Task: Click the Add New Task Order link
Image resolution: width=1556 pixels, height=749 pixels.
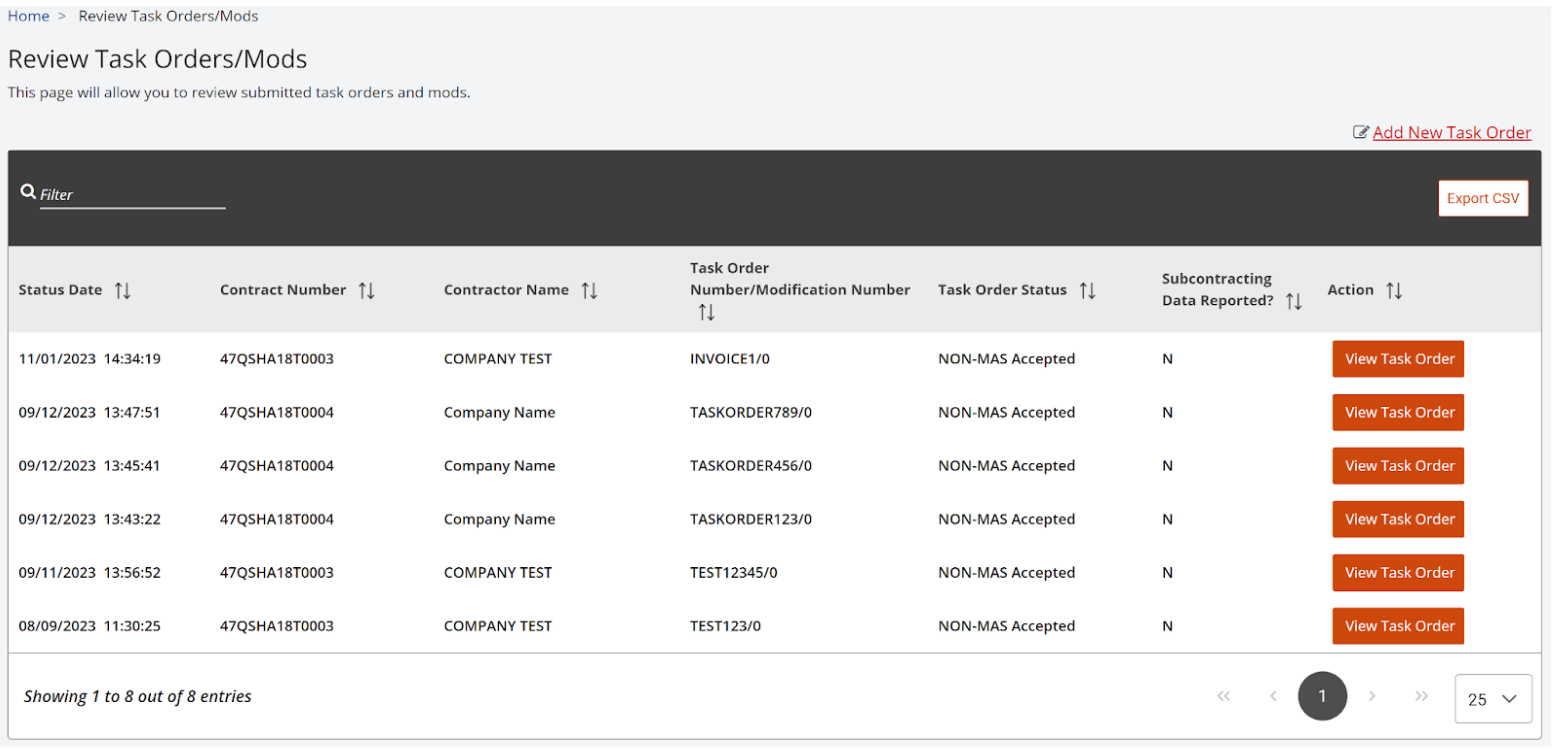Action: tap(1451, 132)
